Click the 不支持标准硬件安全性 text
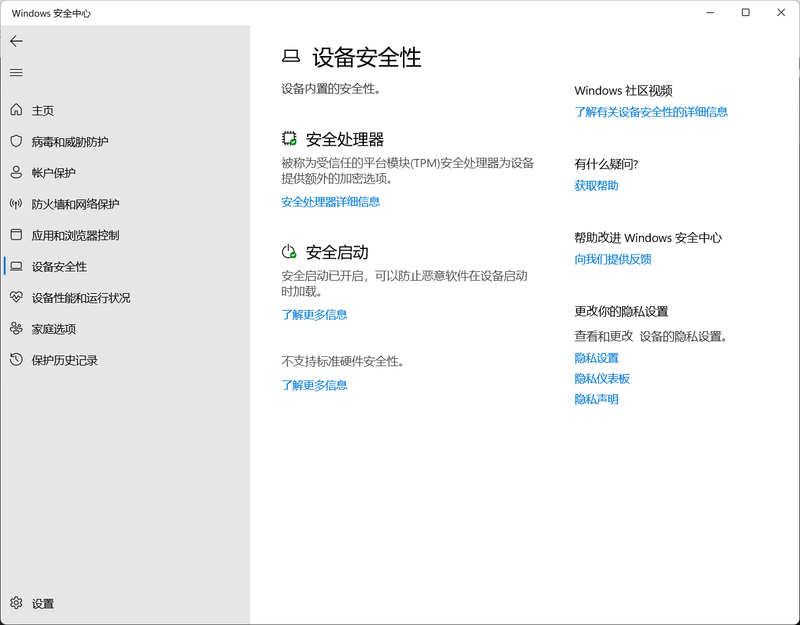The height and width of the screenshot is (625, 800). (x=343, y=361)
